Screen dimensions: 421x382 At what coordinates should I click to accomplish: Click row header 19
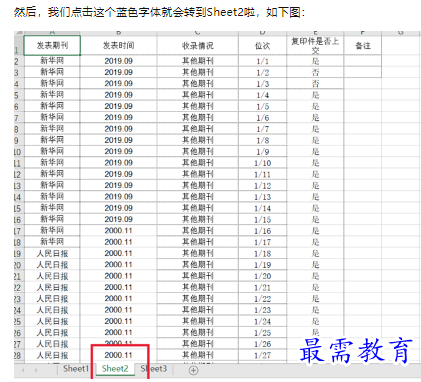point(18,253)
